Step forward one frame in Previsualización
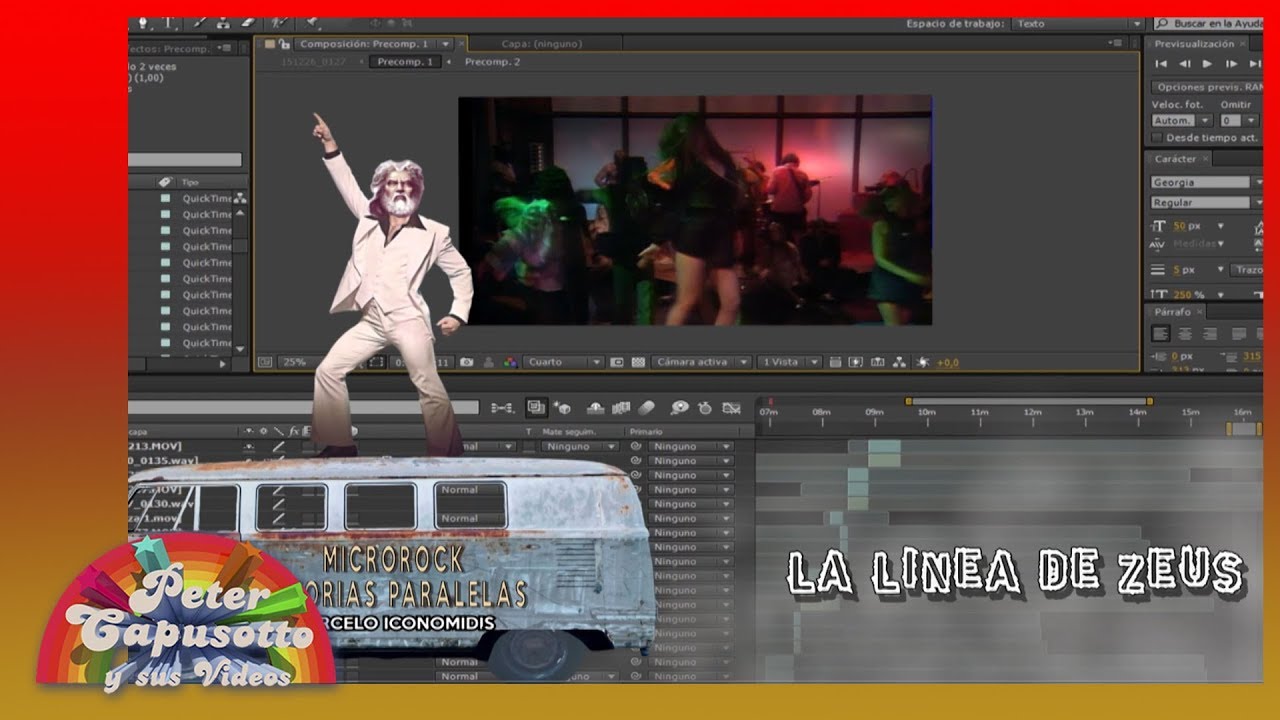The height and width of the screenshot is (720, 1280). click(x=1231, y=64)
